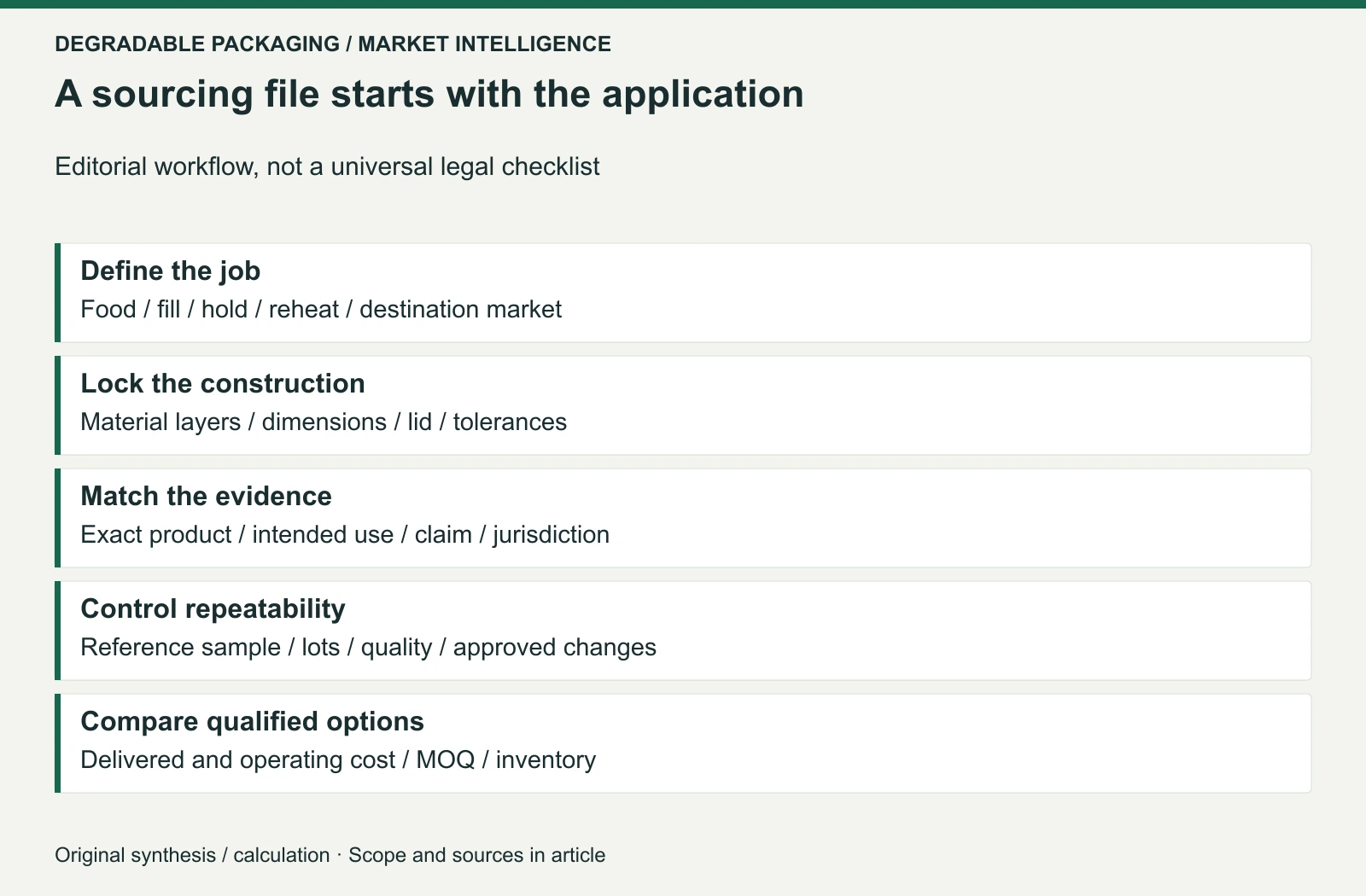The height and width of the screenshot is (896, 1366).
Task: Select 'Material layers / dimensions / lid / tolerances' line
Action: point(324,422)
